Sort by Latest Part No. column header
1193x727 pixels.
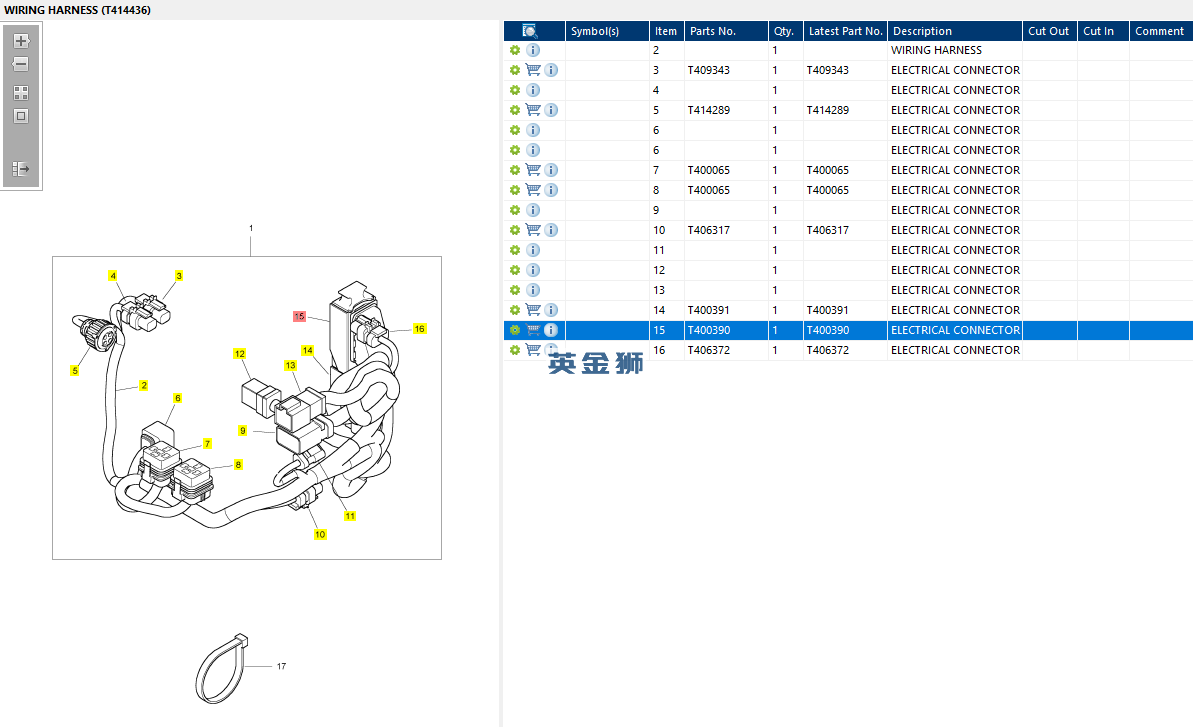pyautogui.click(x=845, y=31)
